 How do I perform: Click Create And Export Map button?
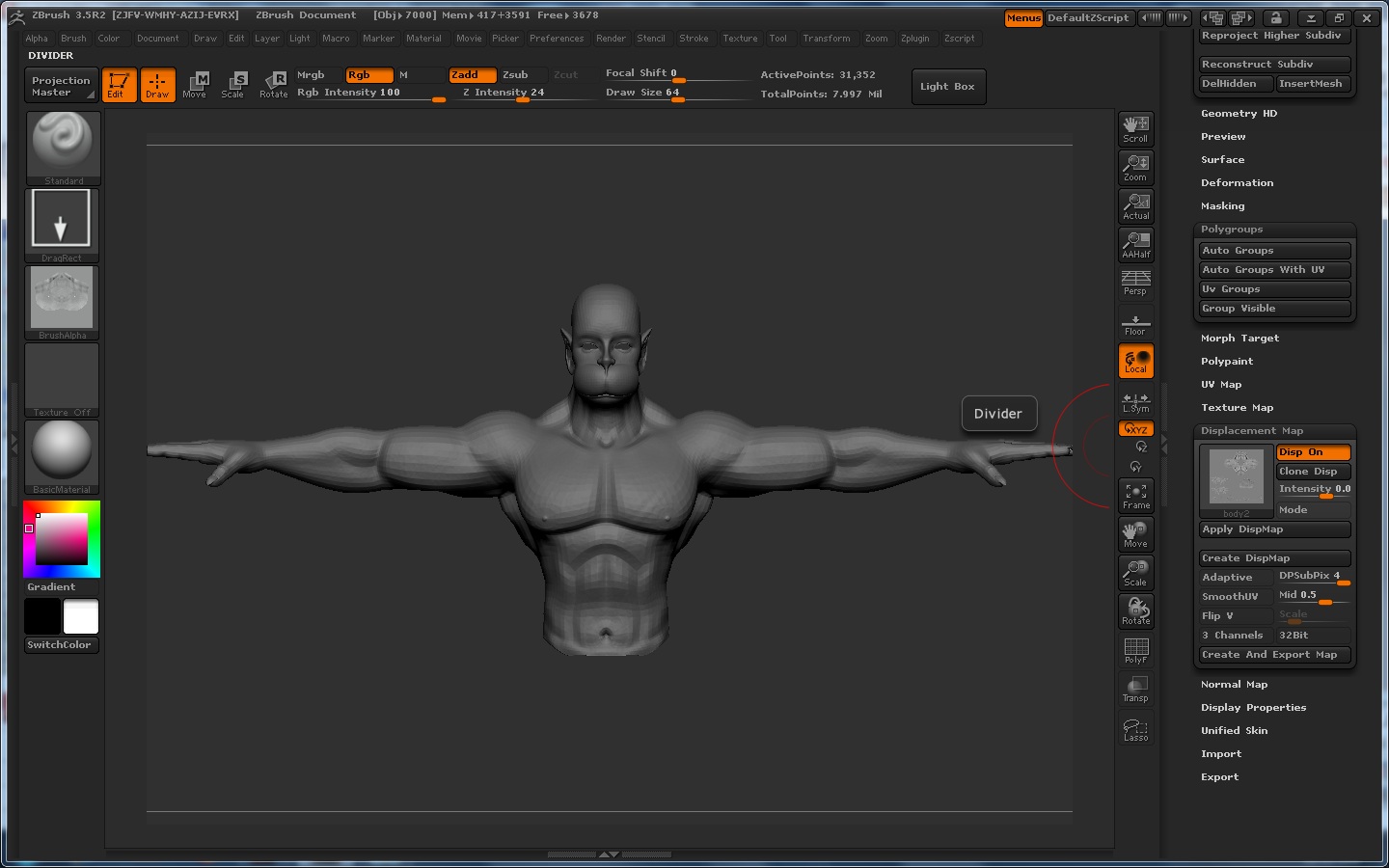point(1272,655)
